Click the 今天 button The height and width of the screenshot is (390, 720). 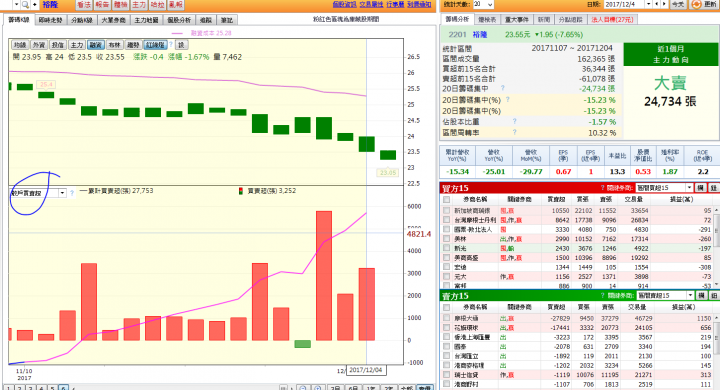(678, 4)
